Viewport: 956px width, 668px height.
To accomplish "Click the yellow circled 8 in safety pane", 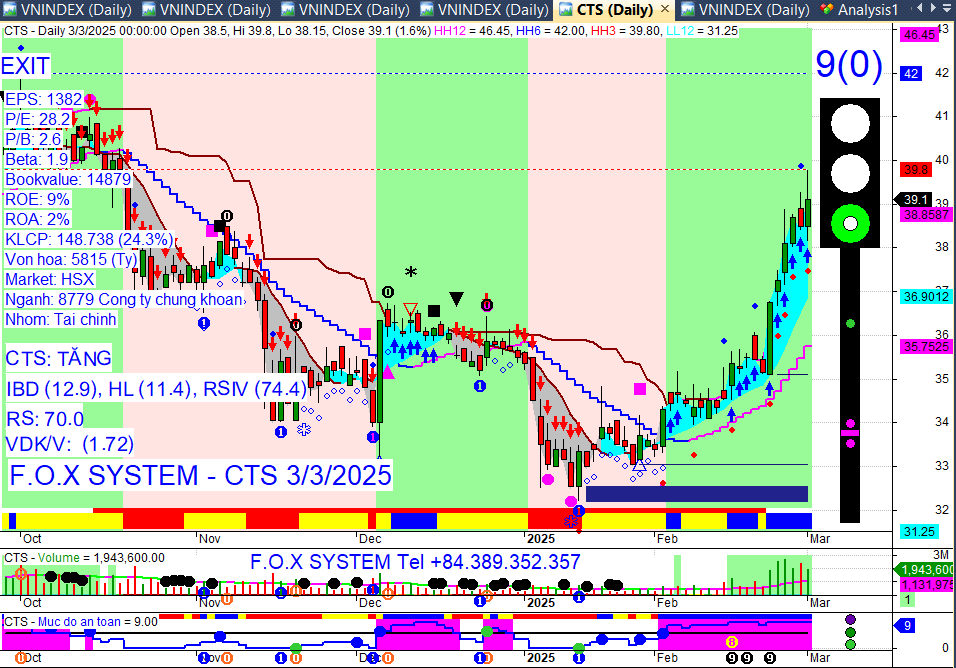I will point(732,642).
